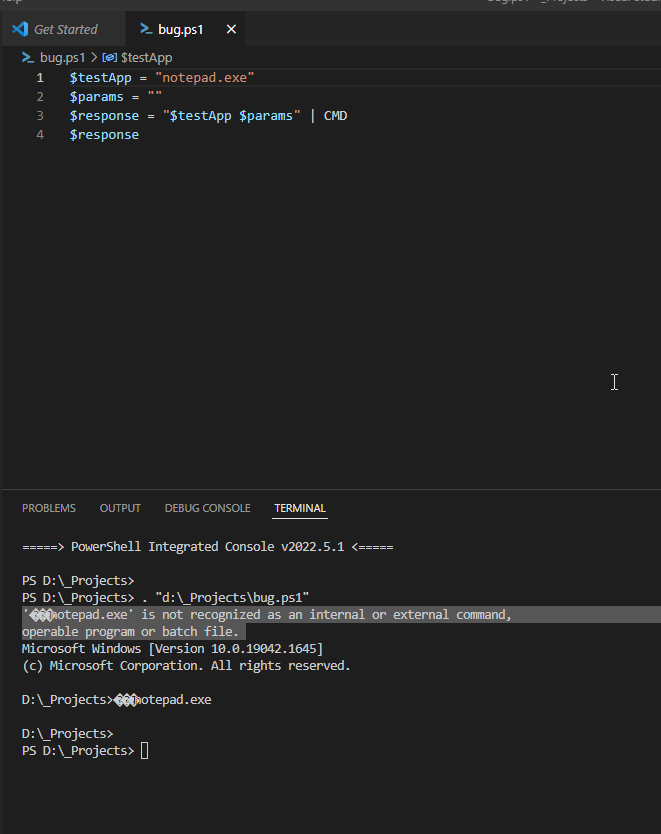
Task: Click line number 3 in the gutter
Action: 40,116
